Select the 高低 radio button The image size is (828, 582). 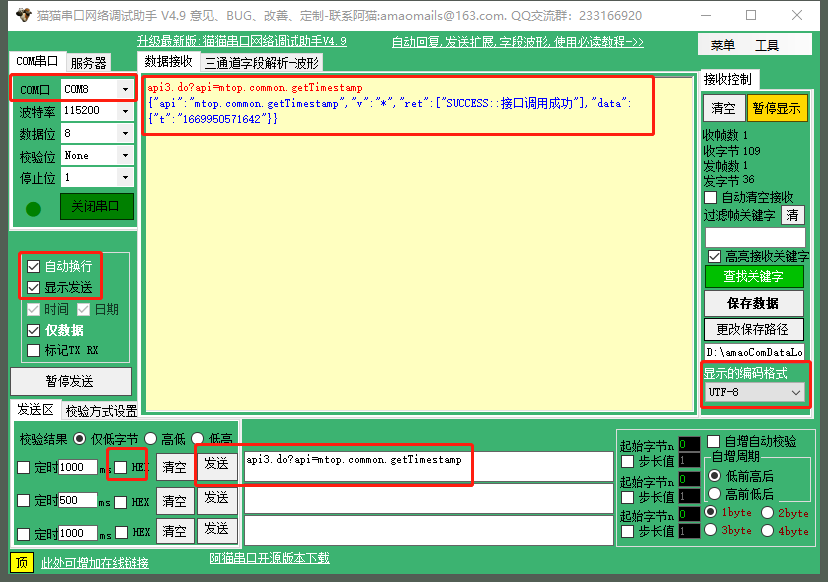tap(150, 438)
